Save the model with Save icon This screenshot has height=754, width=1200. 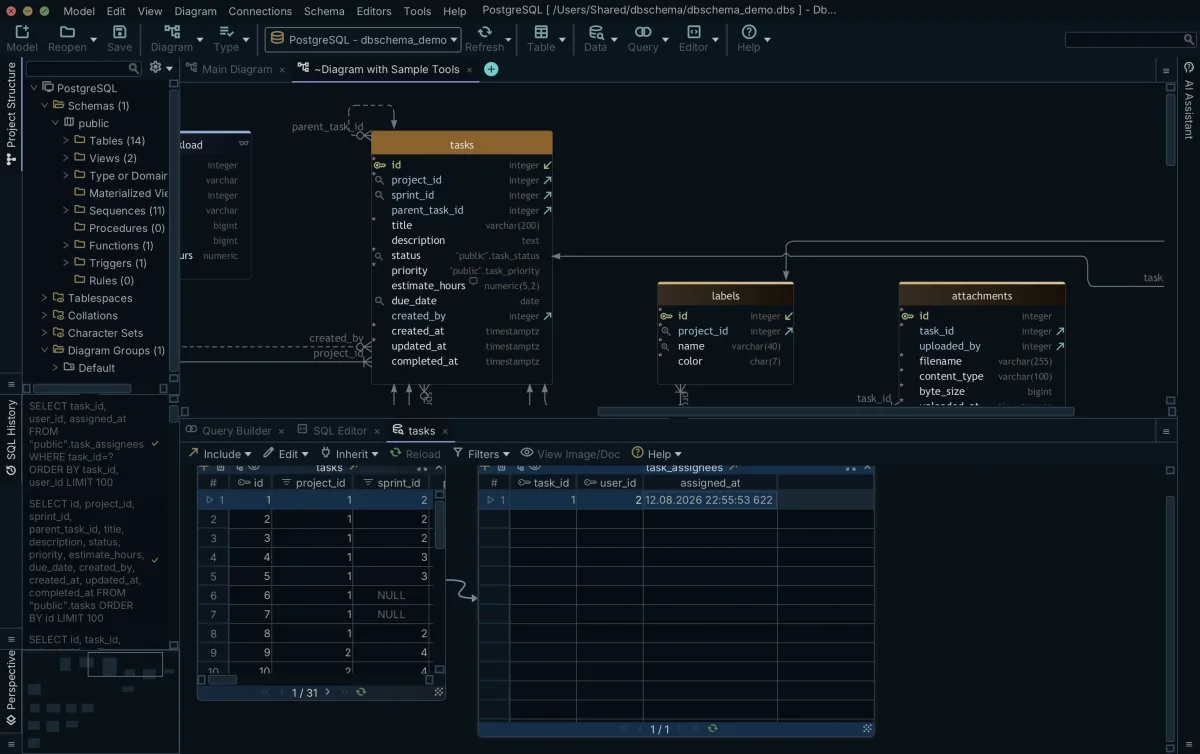(119, 33)
